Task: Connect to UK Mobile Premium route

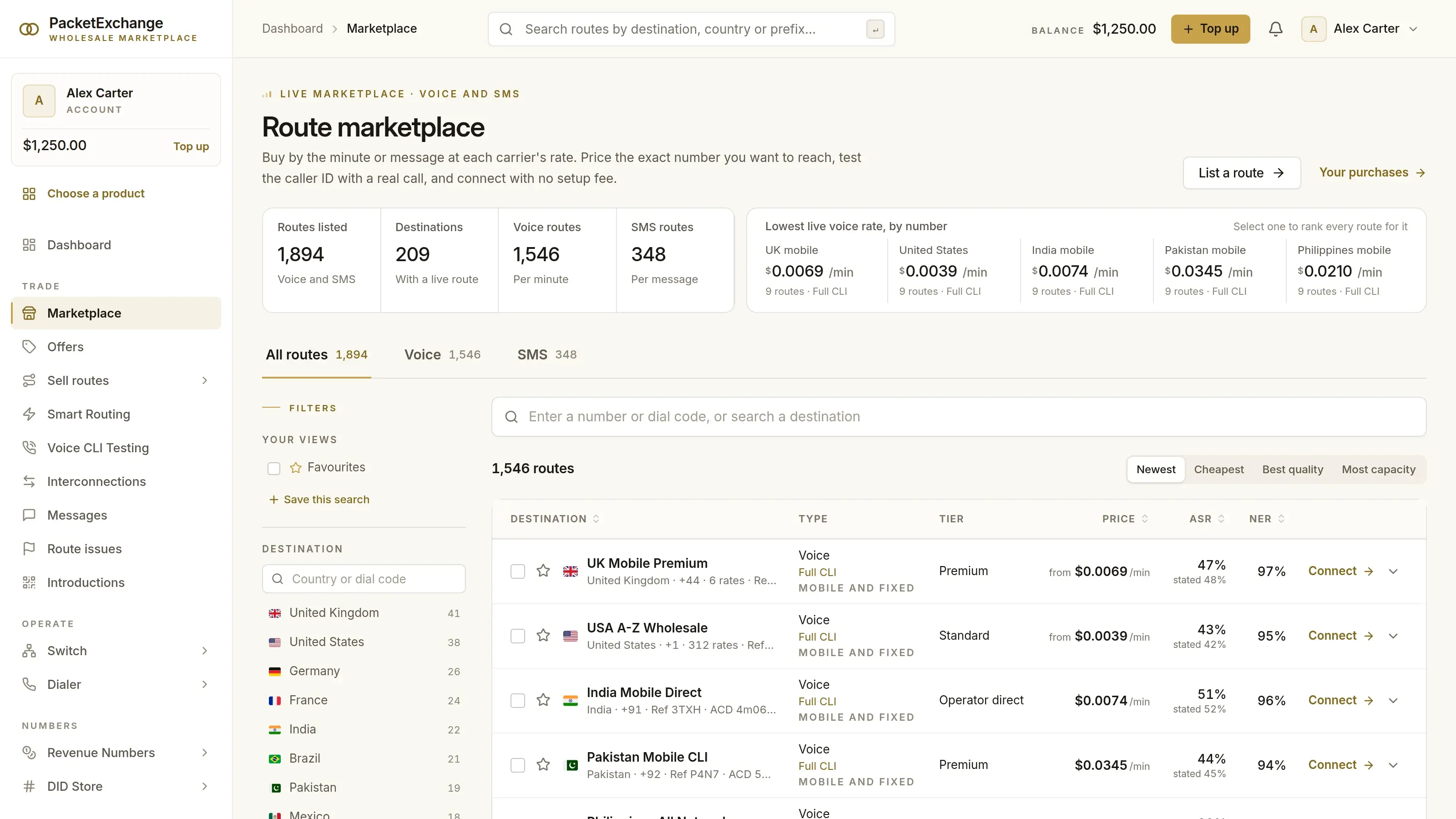Action: pyautogui.click(x=1340, y=571)
